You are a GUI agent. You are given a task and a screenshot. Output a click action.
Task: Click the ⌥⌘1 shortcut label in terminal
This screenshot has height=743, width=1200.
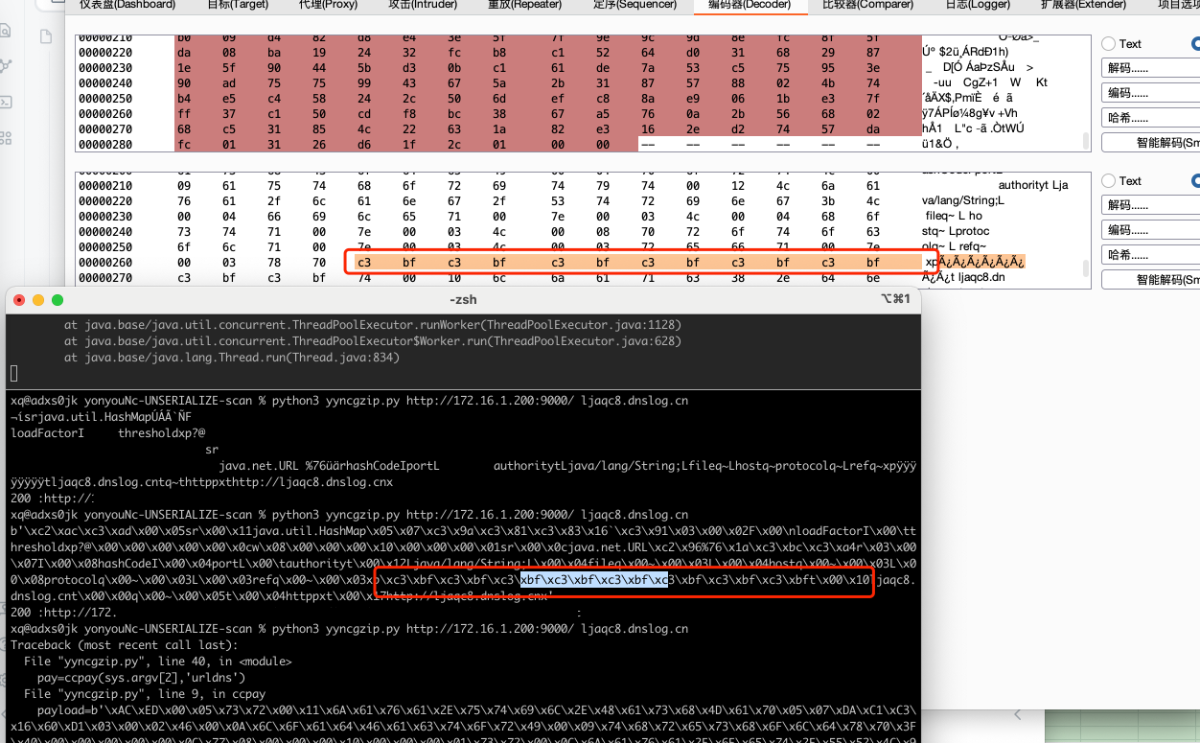pos(894,300)
